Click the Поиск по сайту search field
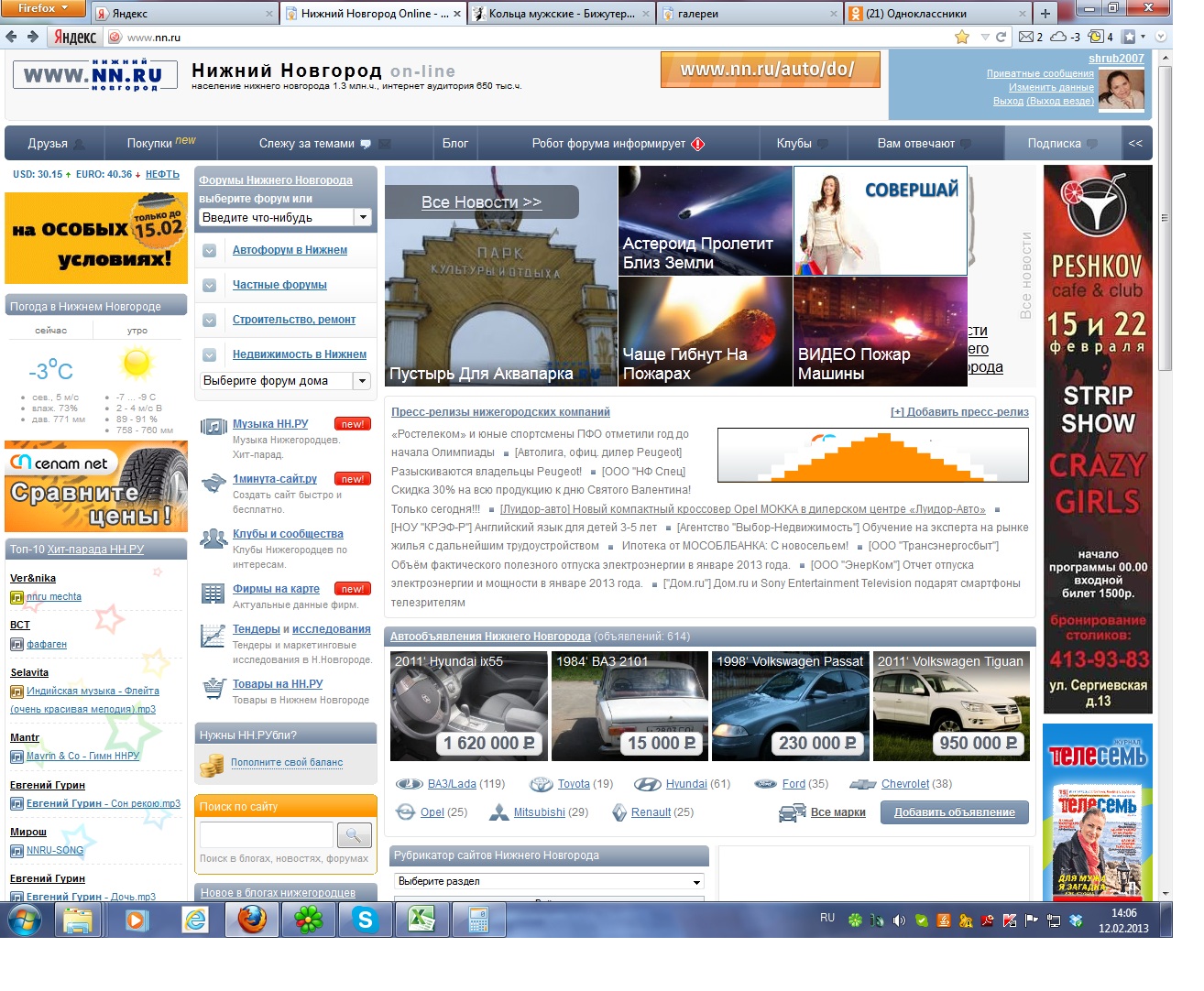The height and width of the screenshot is (991, 1204). 266,834
